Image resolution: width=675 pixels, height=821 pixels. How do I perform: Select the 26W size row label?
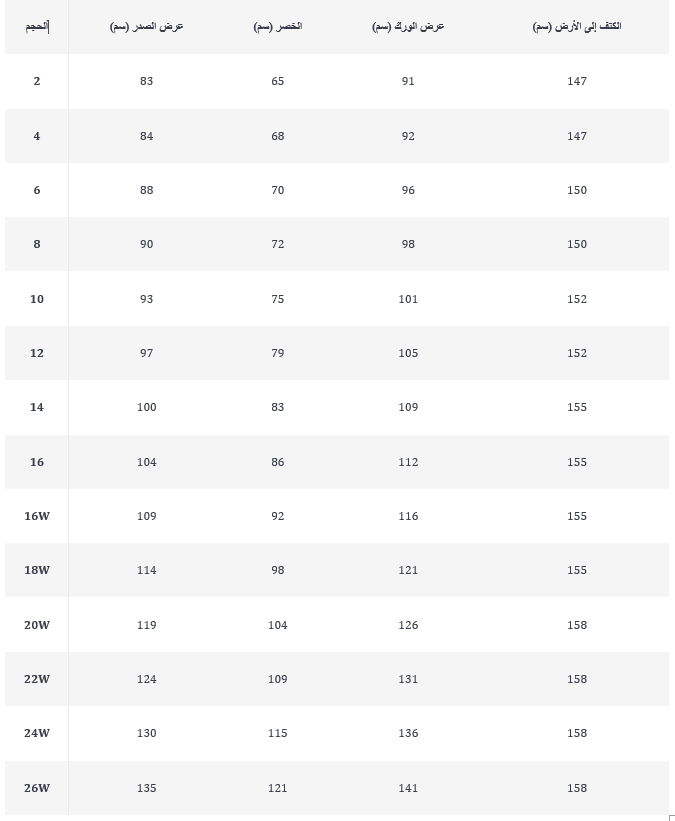[x=37, y=788]
